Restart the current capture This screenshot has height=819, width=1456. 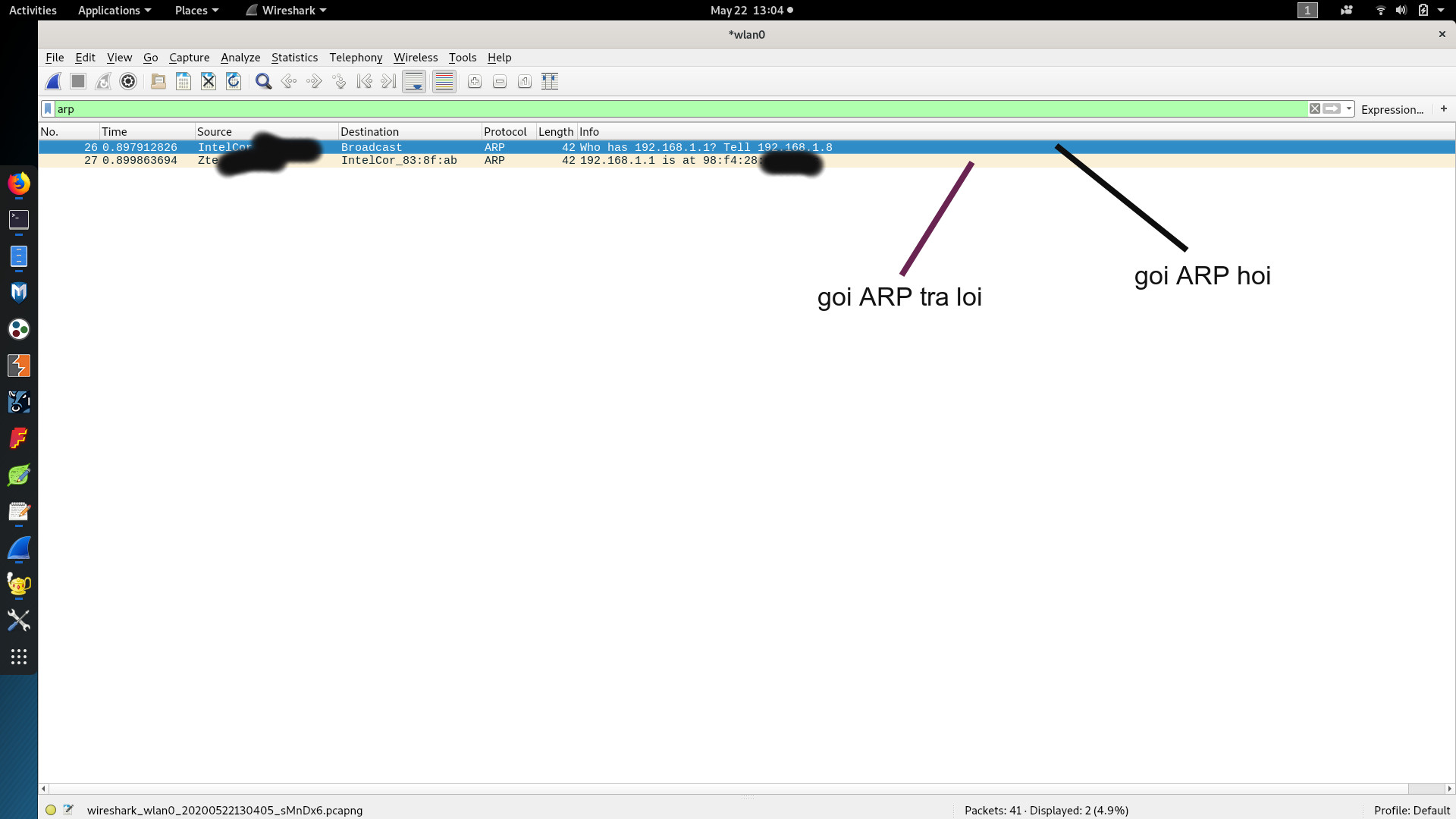[x=103, y=81]
